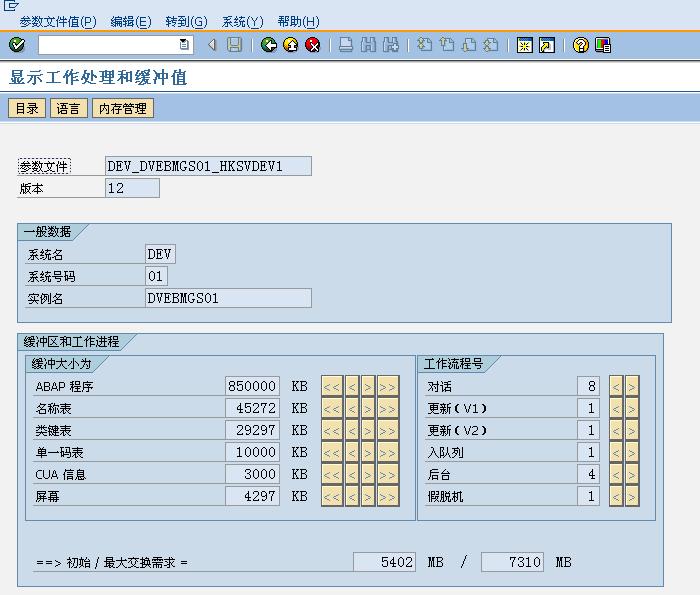Click << button for 类键表 row
Viewport: 700px width, 595px height.
point(332,430)
